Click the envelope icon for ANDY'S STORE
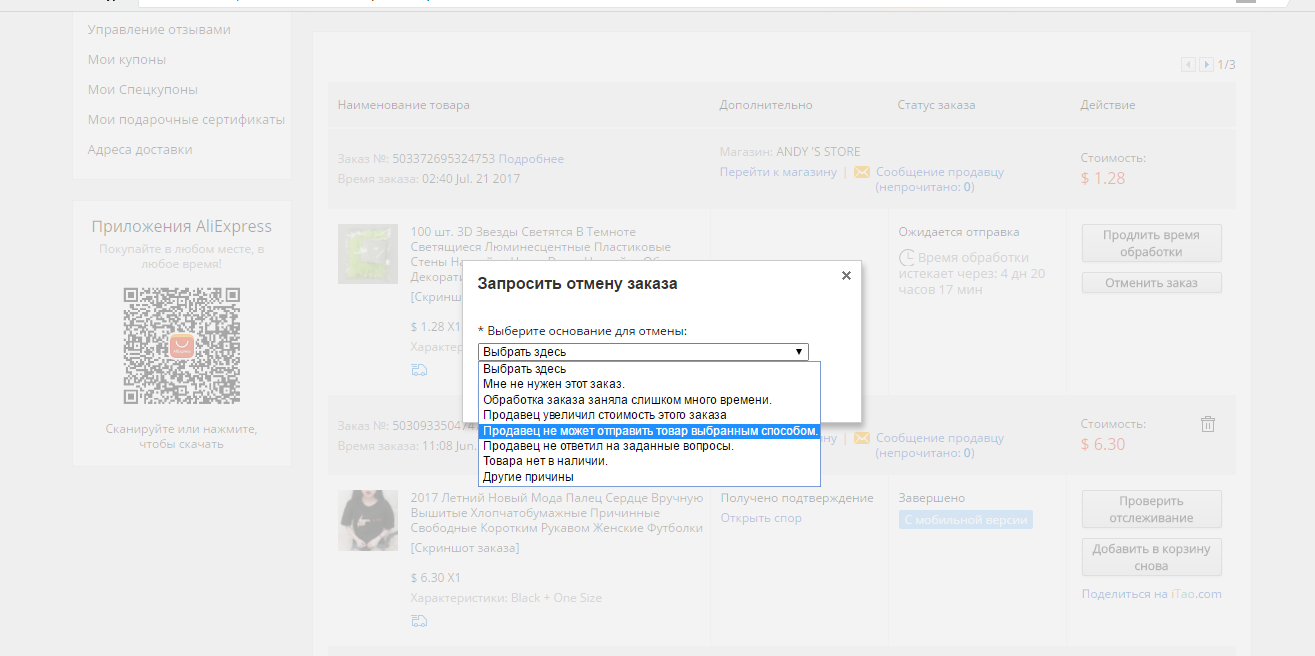This screenshot has width=1315, height=656. [x=861, y=172]
